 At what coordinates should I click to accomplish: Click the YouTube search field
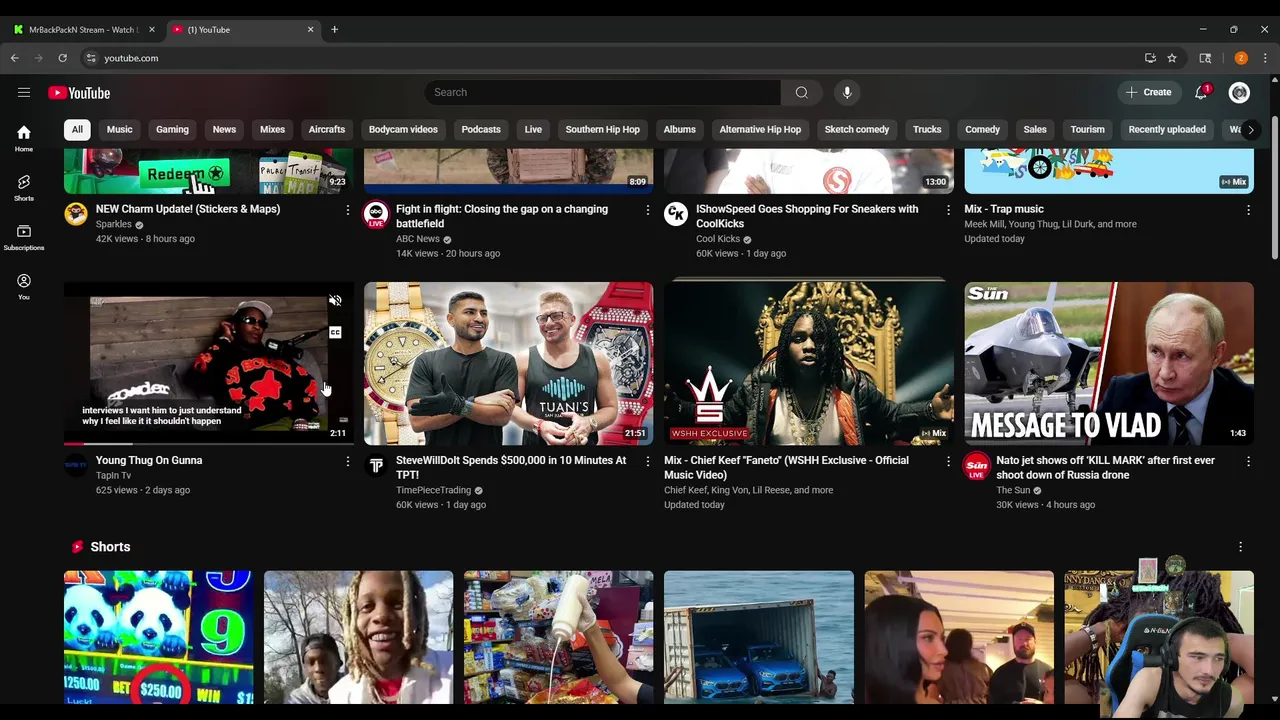(603, 92)
